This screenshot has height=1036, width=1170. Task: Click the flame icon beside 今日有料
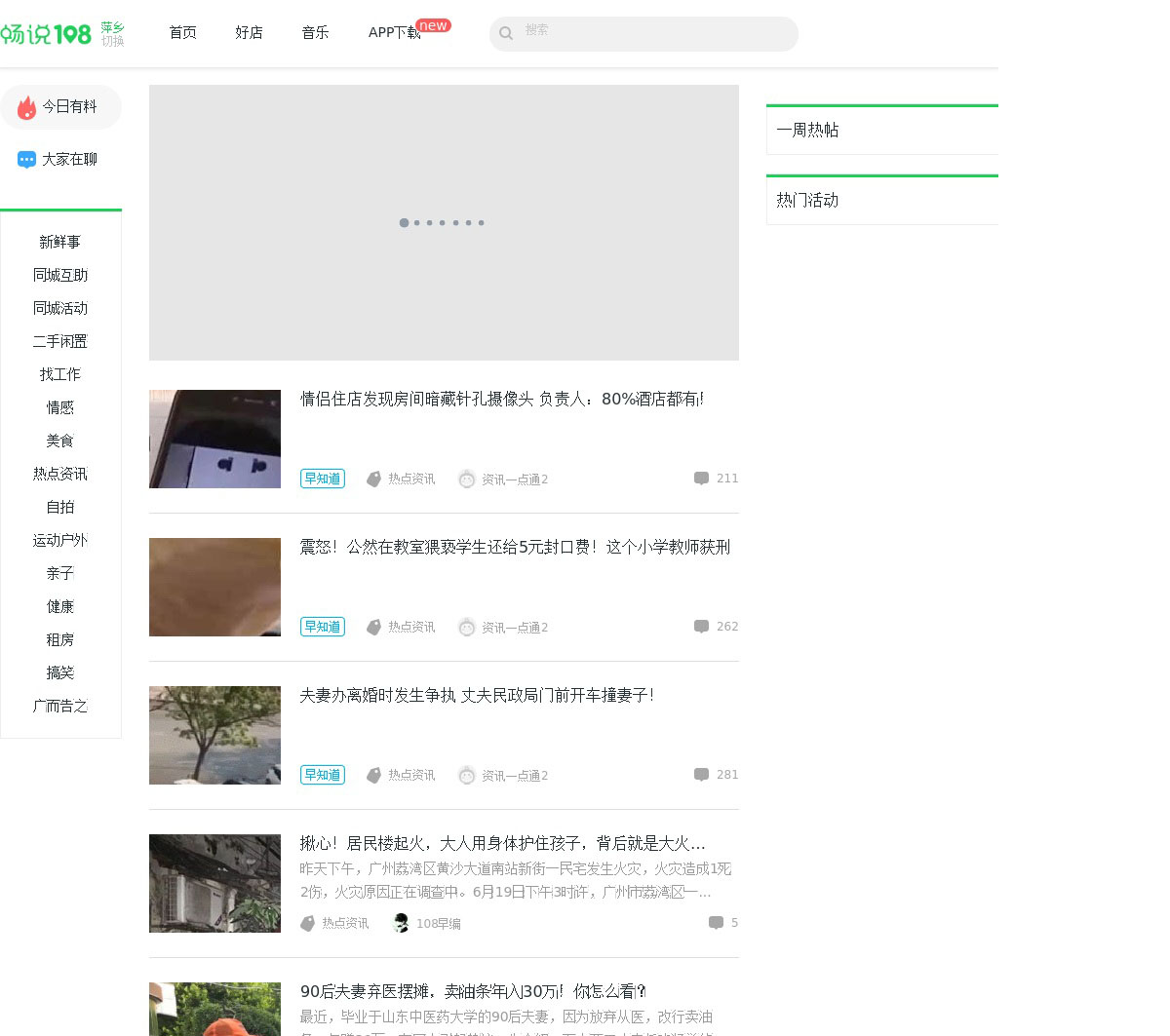(26, 107)
